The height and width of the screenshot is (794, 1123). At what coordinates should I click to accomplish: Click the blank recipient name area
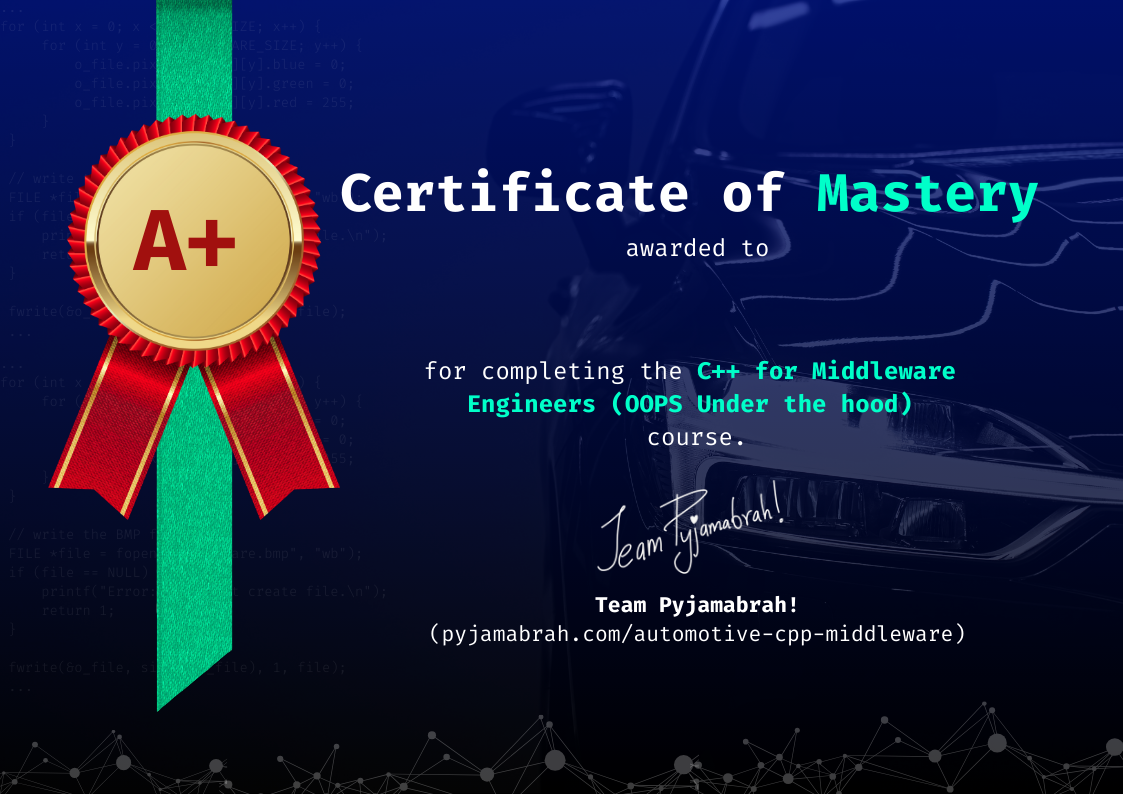pyautogui.click(x=697, y=310)
